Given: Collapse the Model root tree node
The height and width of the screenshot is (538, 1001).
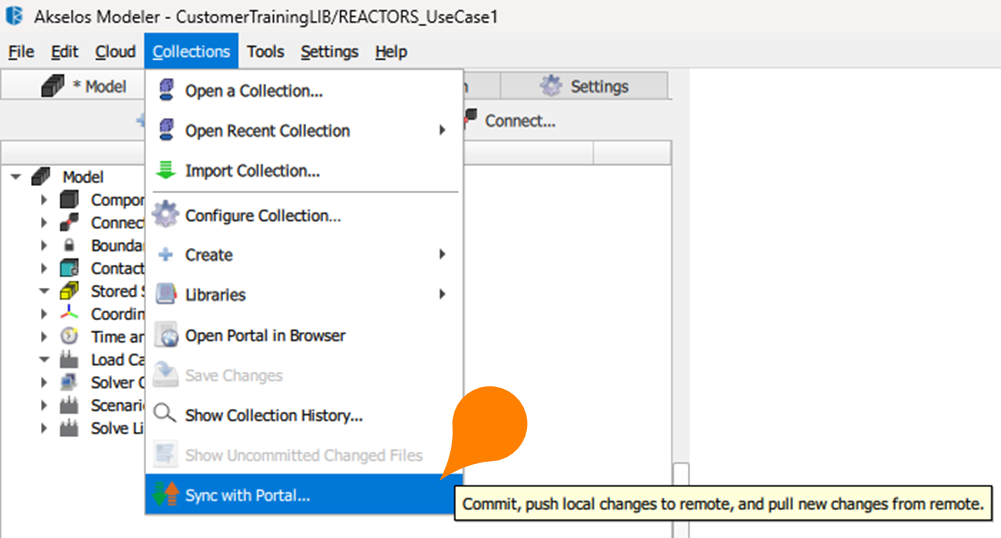Looking at the screenshot, I should pyautogui.click(x=16, y=177).
